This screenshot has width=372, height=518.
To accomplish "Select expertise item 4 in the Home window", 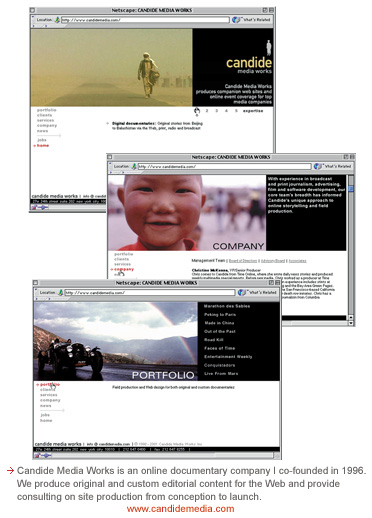I will click(x=226, y=111).
